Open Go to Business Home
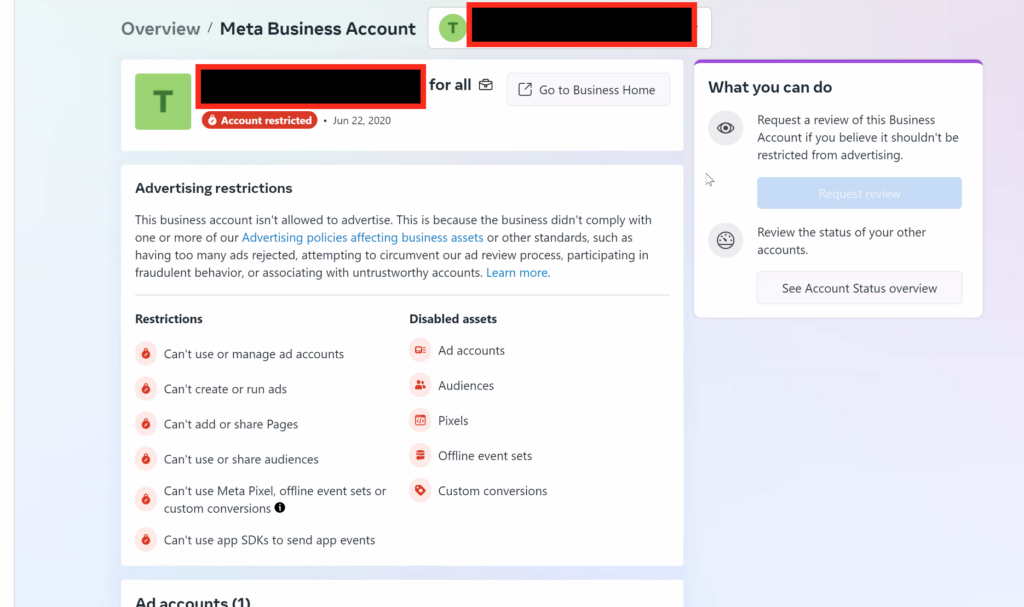The image size is (1024, 607). coord(587,90)
